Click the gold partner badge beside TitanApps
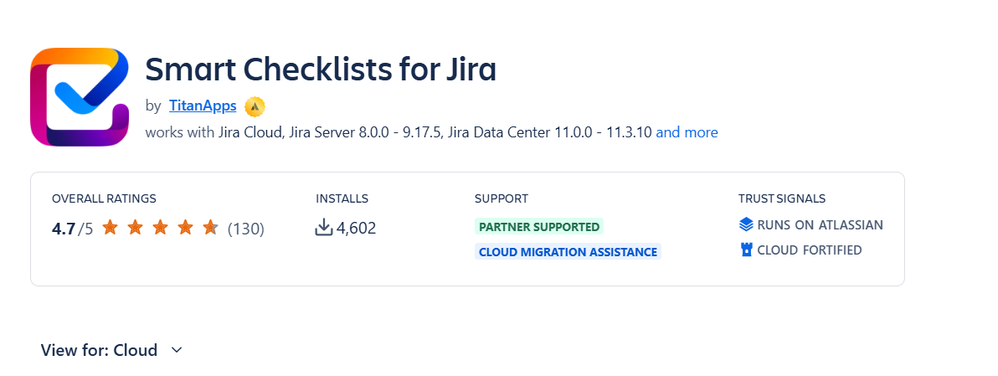This screenshot has height=376, width=998. click(x=255, y=107)
